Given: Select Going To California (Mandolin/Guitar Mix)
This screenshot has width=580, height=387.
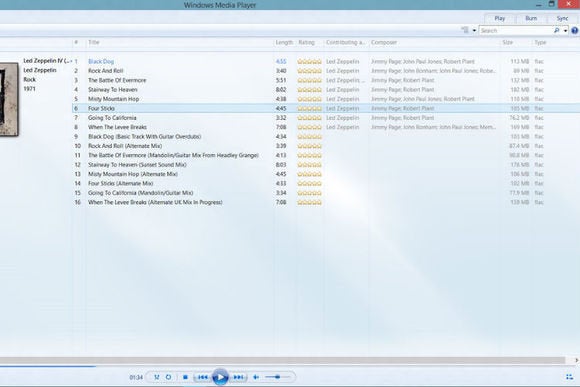Looking at the screenshot, I should (141, 193).
